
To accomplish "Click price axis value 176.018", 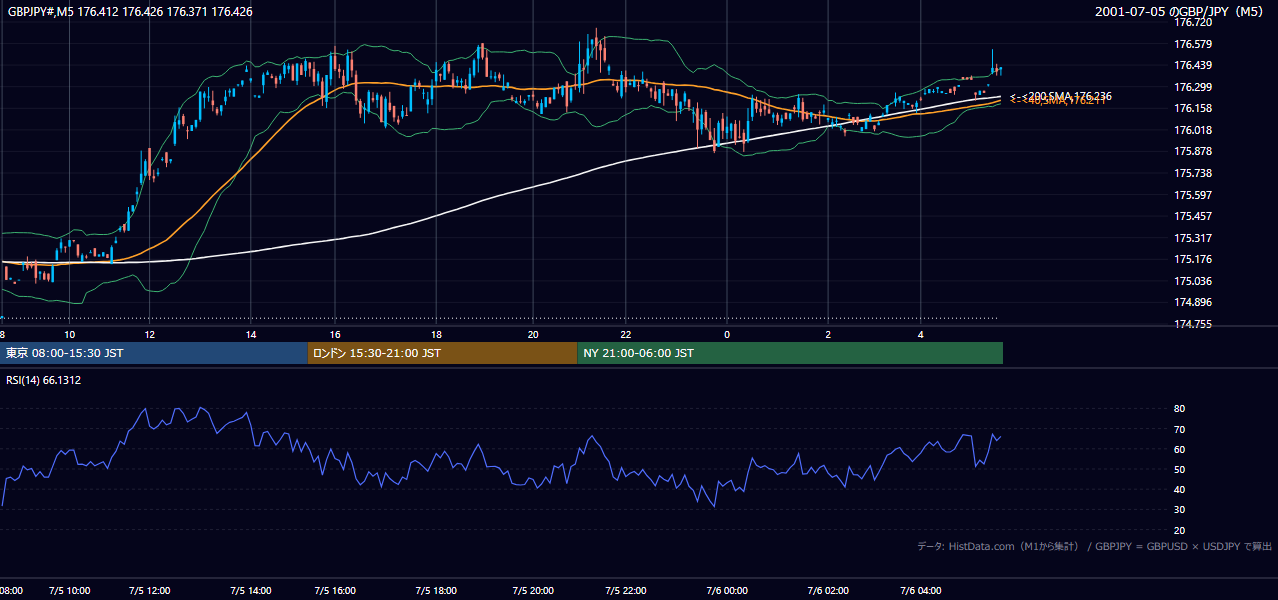I will pyautogui.click(x=1194, y=130).
